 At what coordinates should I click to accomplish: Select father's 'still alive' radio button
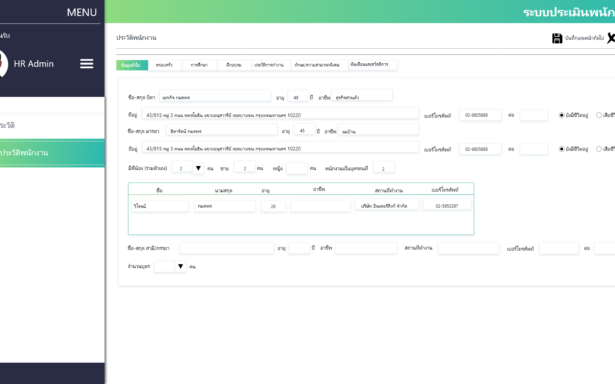coord(561,115)
